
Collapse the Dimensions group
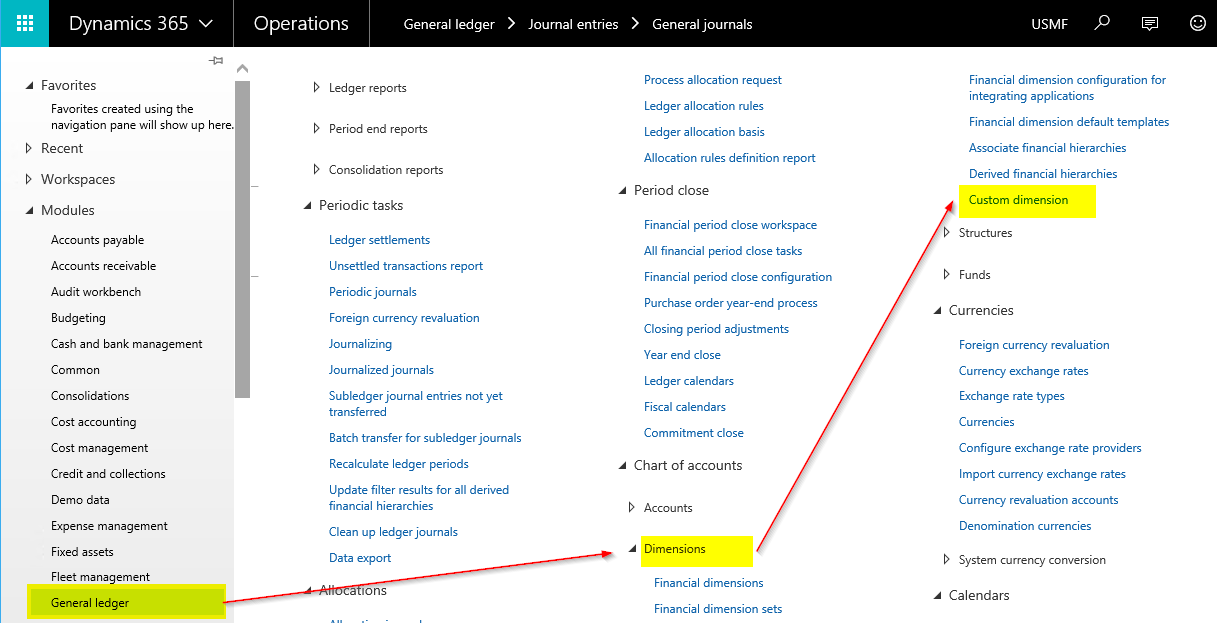[632, 549]
